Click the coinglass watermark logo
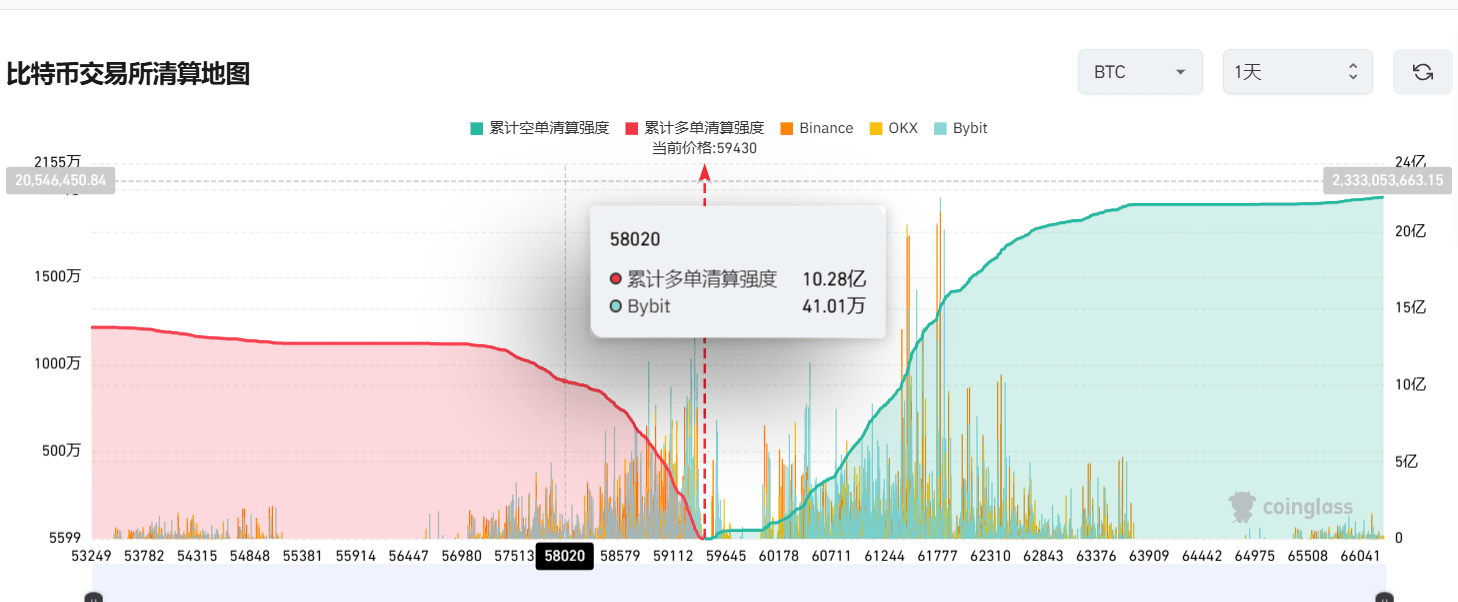This screenshot has width=1458, height=602. point(1291,507)
